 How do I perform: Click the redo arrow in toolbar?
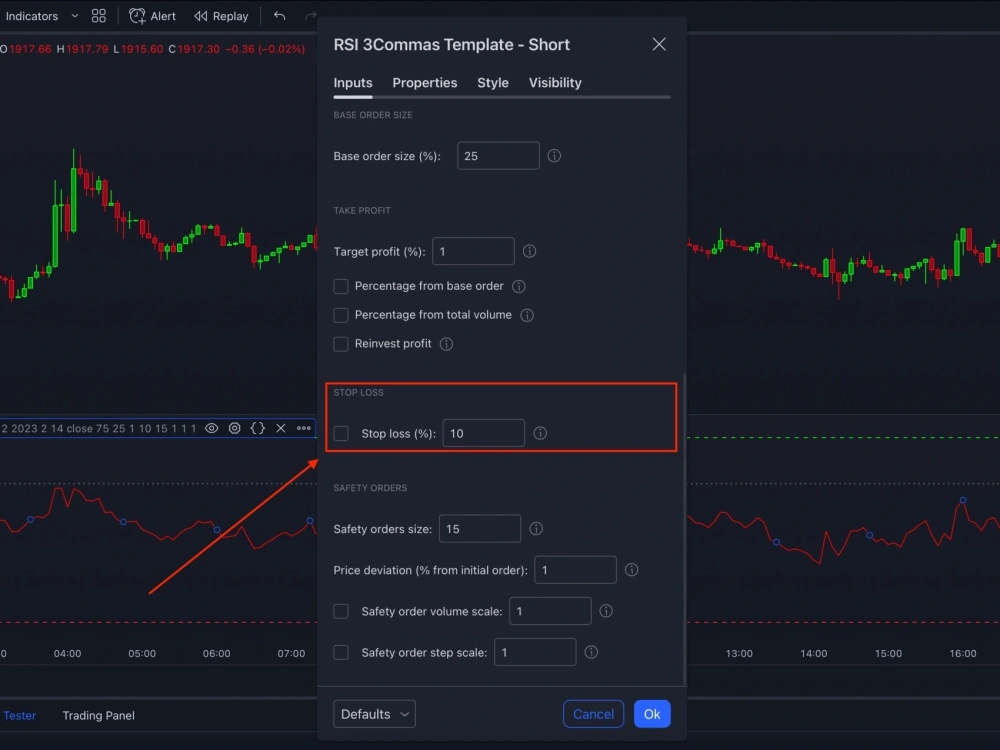point(310,15)
